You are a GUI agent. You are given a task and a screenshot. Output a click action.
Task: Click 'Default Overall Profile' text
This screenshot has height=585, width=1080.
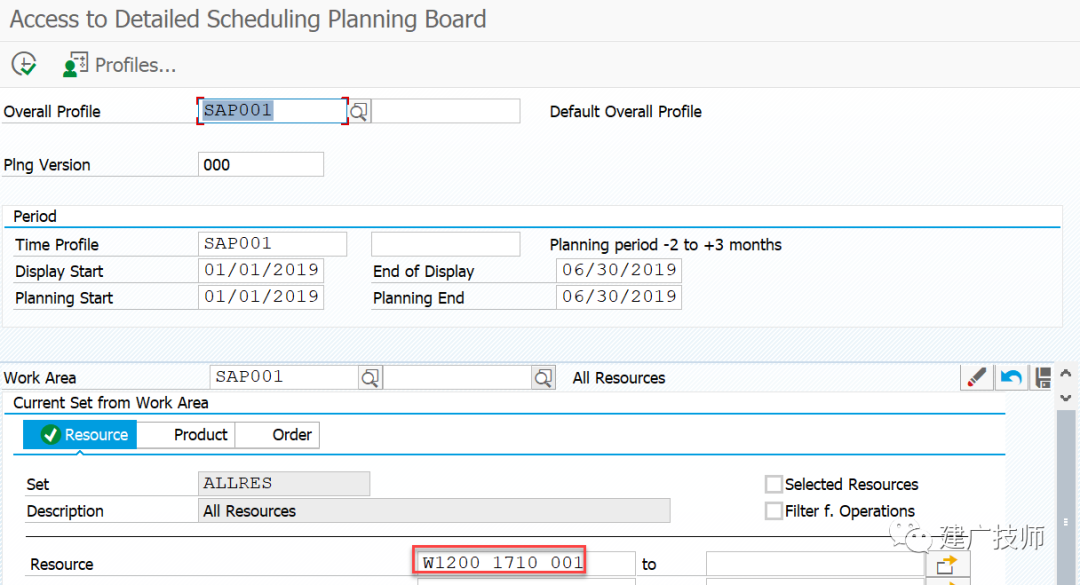click(x=625, y=112)
